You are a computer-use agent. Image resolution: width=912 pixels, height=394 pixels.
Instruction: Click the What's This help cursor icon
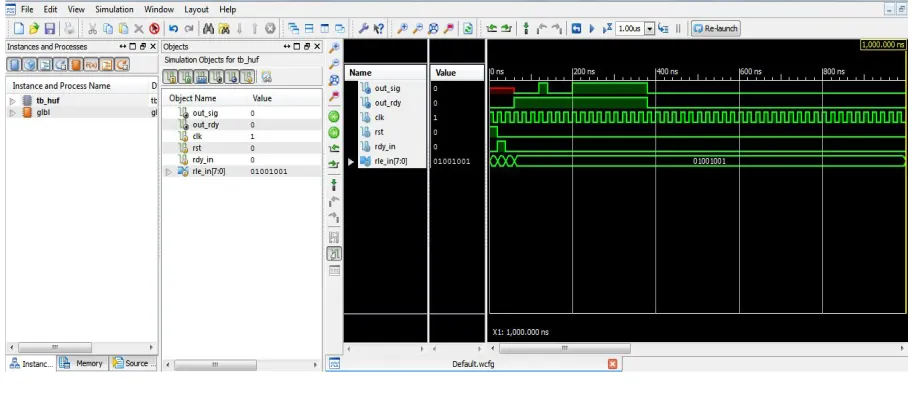point(379,29)
